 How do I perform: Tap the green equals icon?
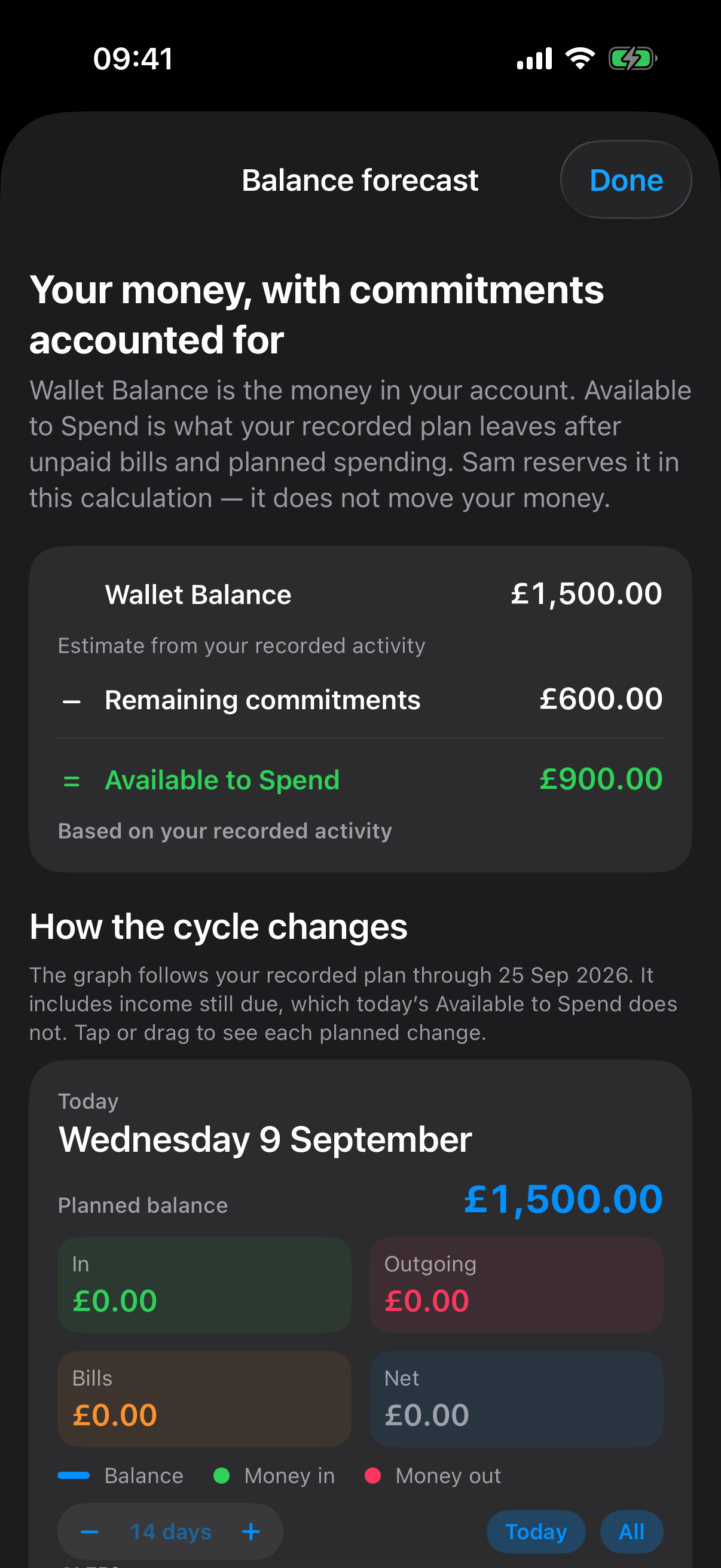click(x=72, y=781)
